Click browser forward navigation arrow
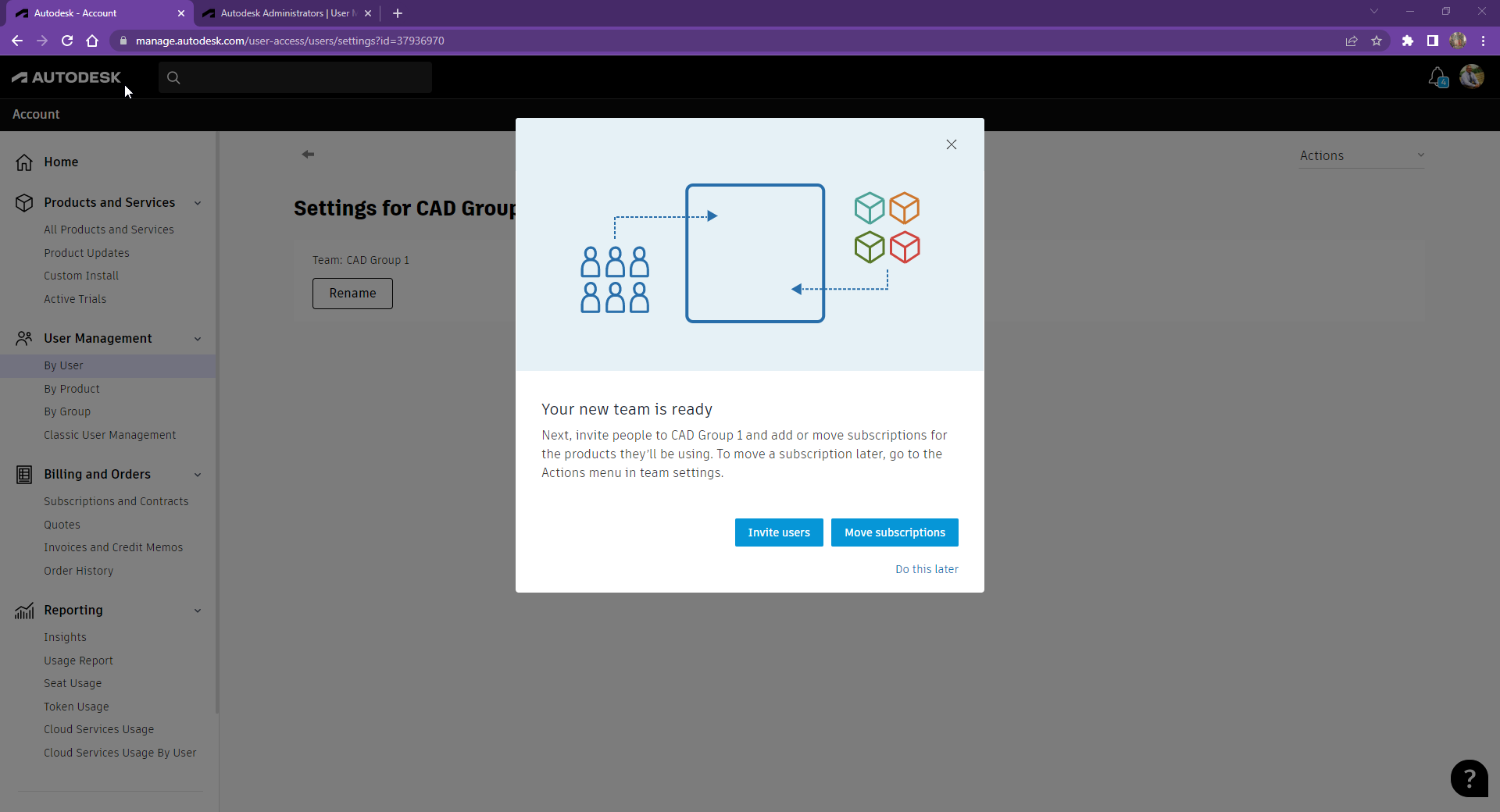 coord(42,41)
